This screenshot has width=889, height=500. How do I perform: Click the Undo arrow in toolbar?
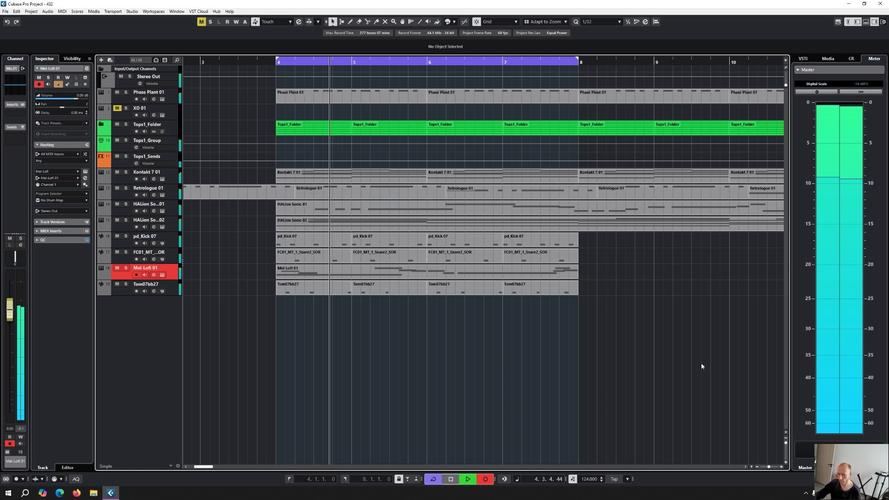pos(7,21)
